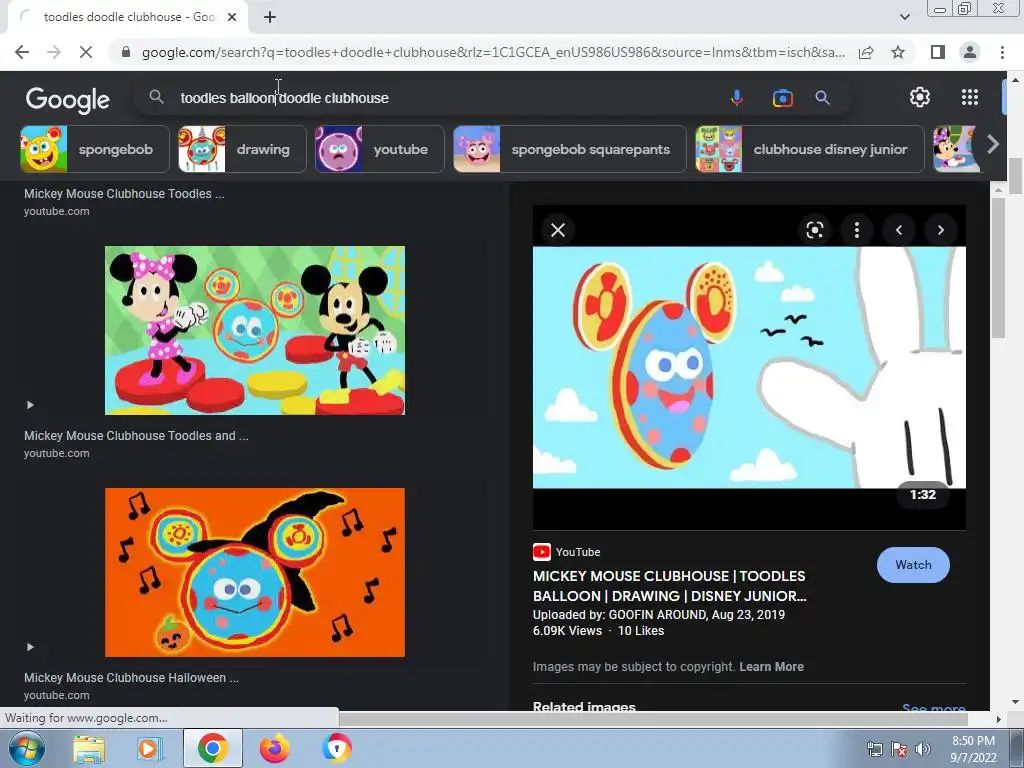The image size is (1024, 768).
Task: Click the preview panel scrollbar
Action: 999,268
